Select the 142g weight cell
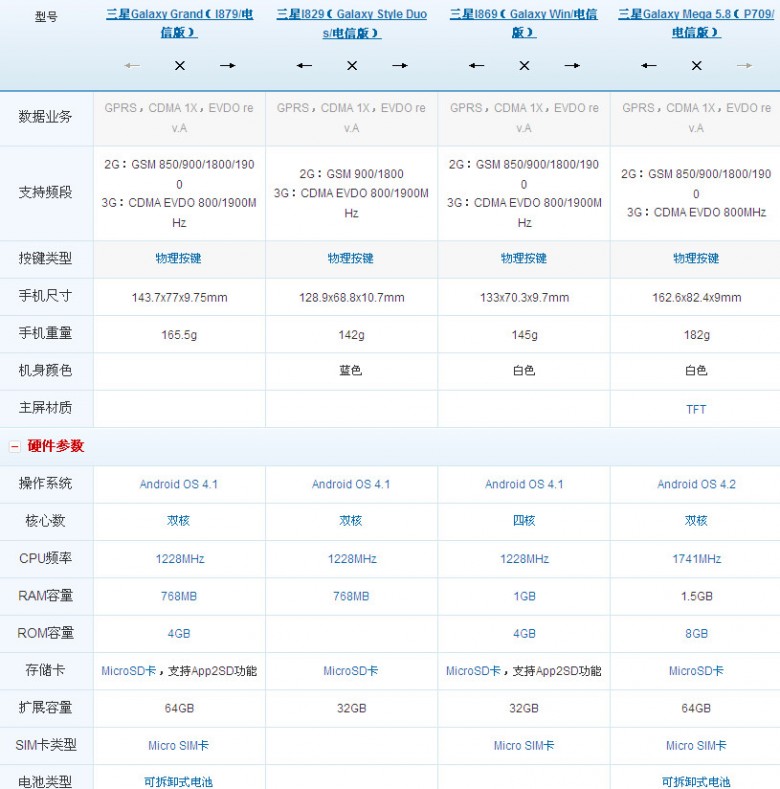Screen dimensions: 780x789 coord(352,335)
